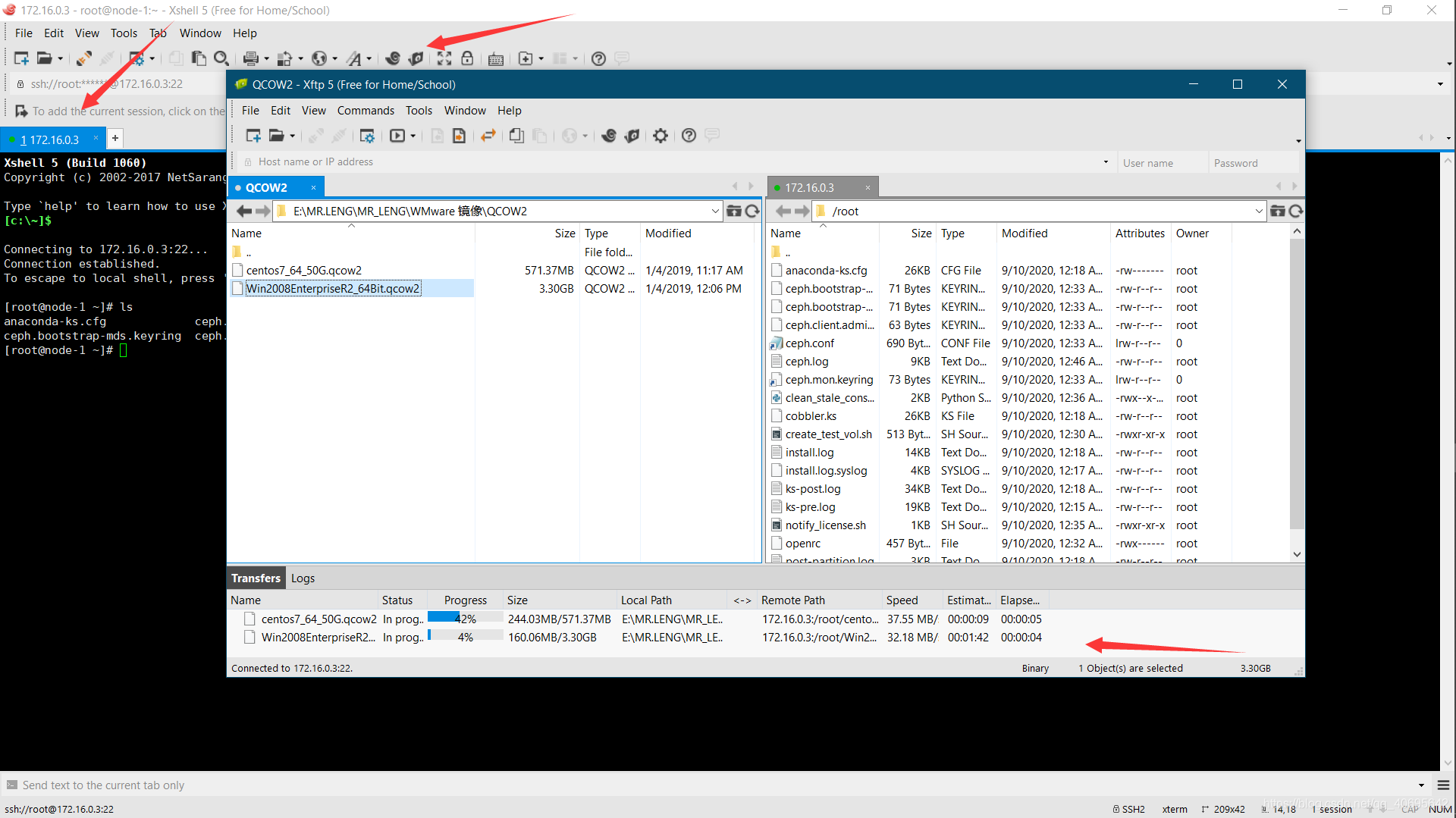This screenshot has height=818, width=1456.
Task: Select create_test_vol.sh in remote pane
Action: click(x=828, y=434)
